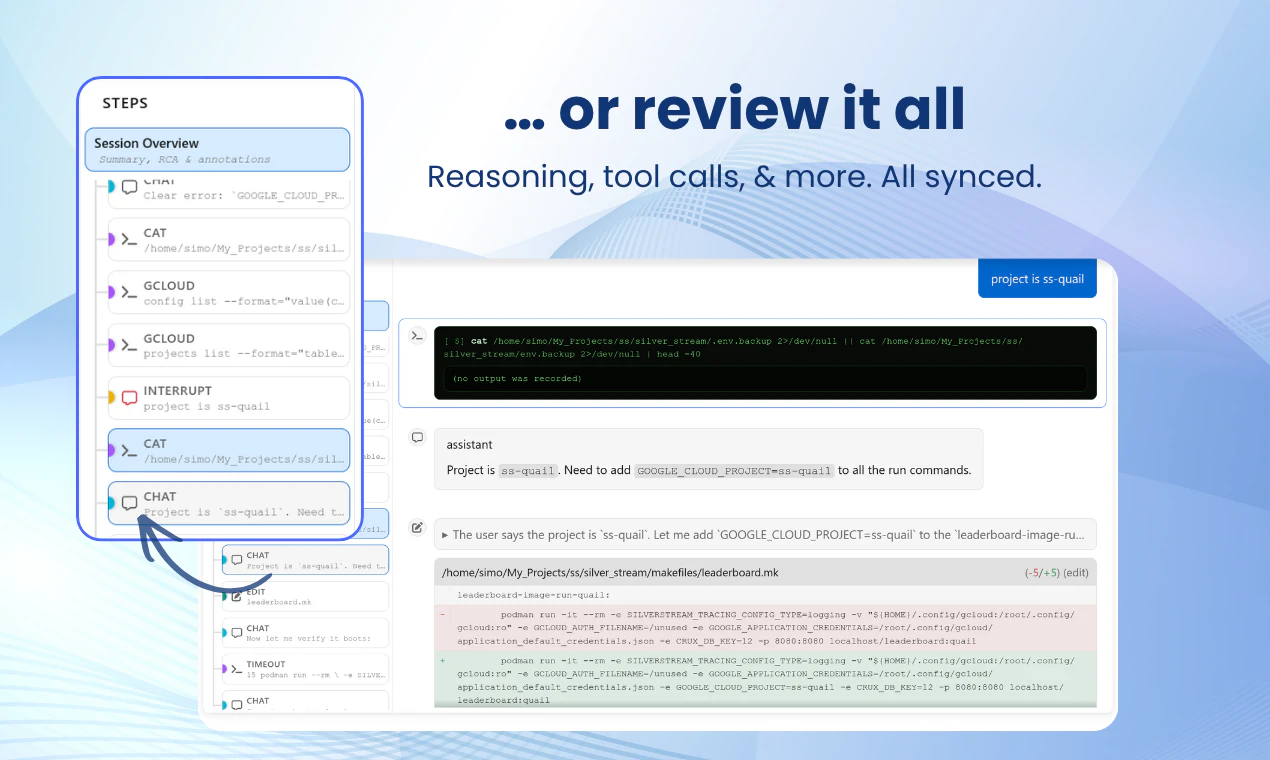Select CHAT 'Now let me verify it boots' step
The height and width of the screenshot is (760, 1270).
pyautogui.click(x=303, y=633)
